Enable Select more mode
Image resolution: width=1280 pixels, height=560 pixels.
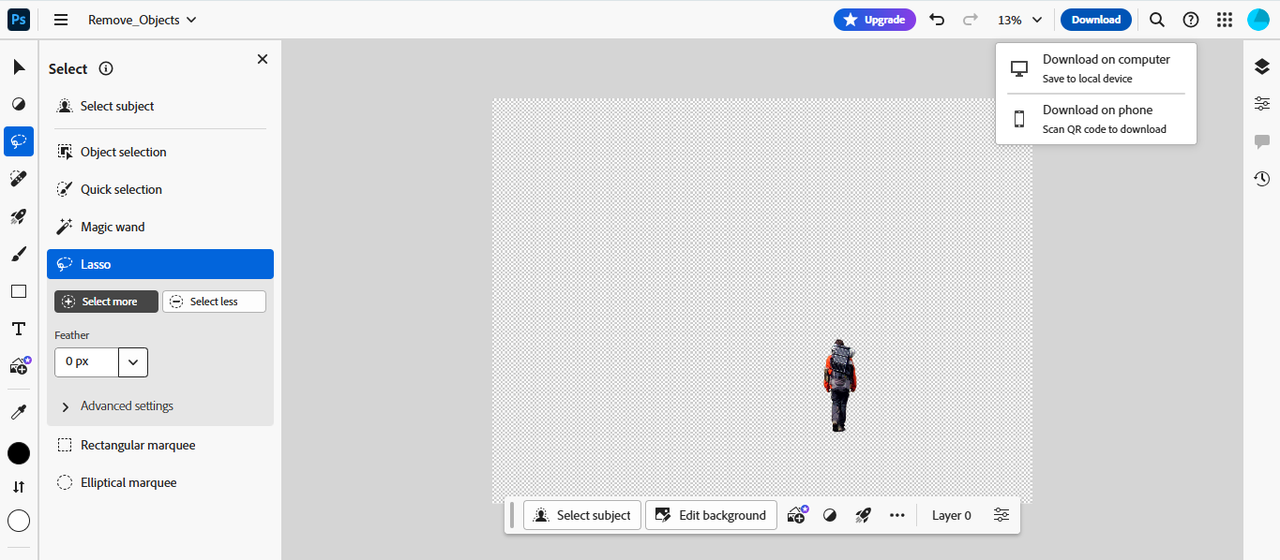coord(106,301)
